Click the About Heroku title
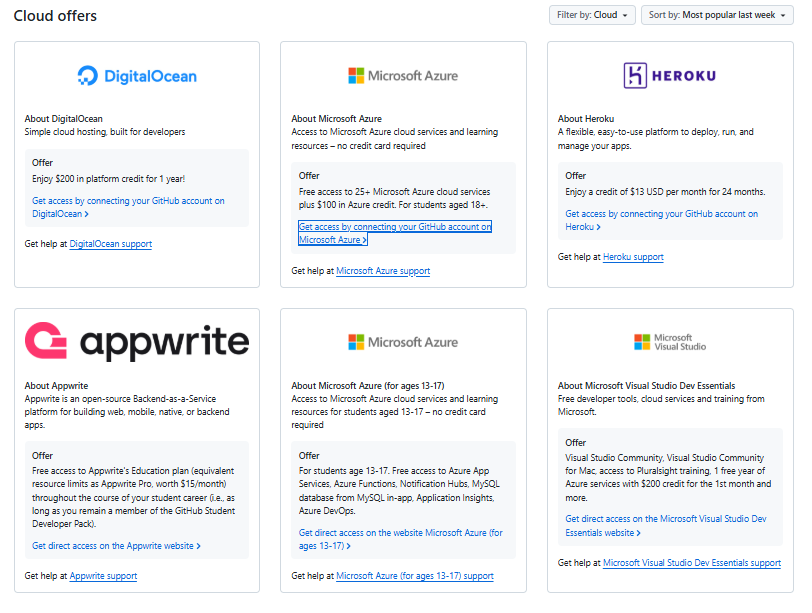The width and height of the screenshot is (812, 613). coord(586,119)
